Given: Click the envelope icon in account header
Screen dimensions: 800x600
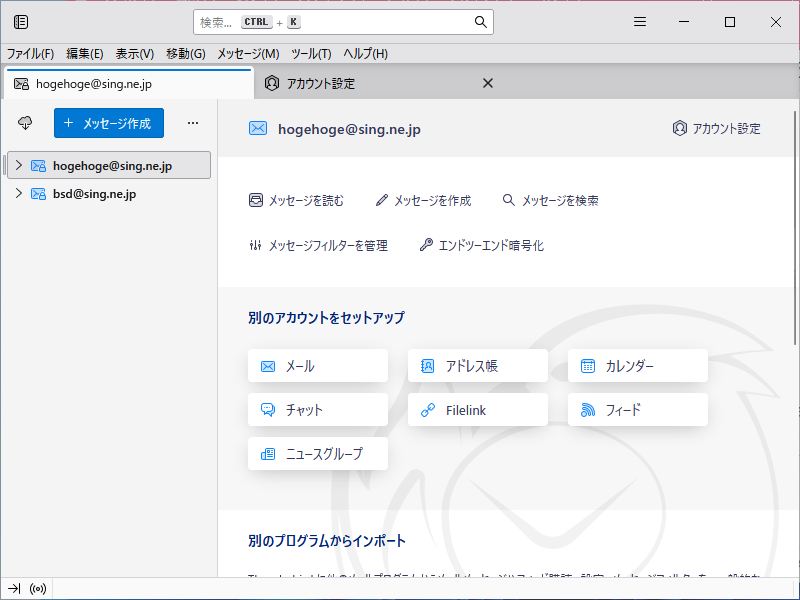Looking at the screenshot, I should [258, 129].
